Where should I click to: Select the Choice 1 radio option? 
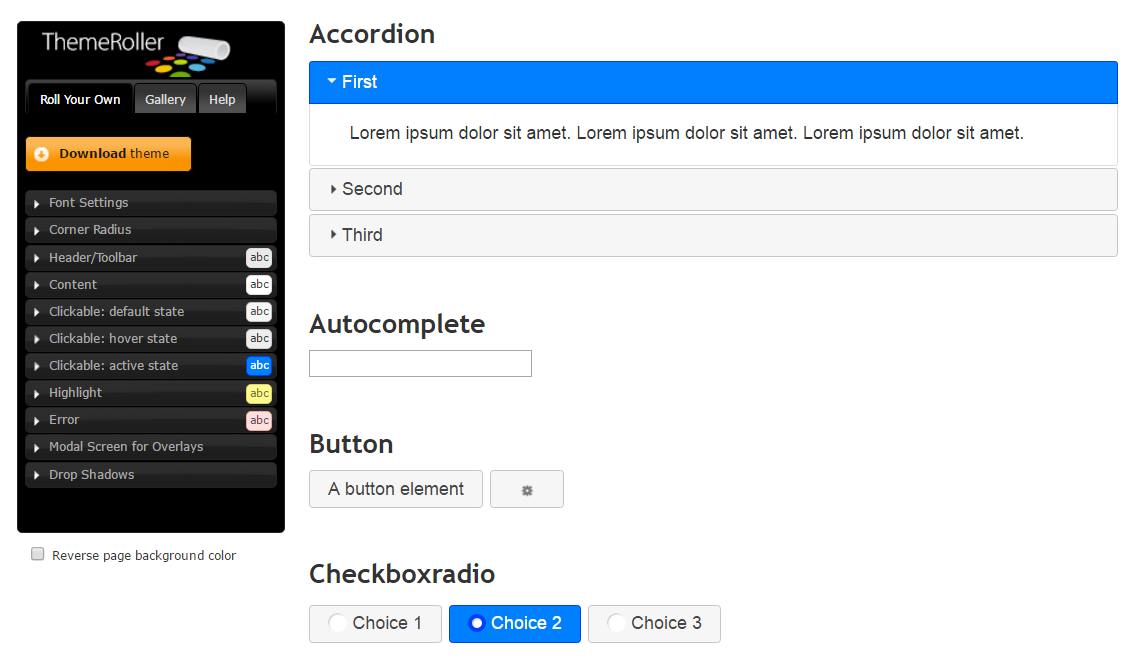[375, 623]
